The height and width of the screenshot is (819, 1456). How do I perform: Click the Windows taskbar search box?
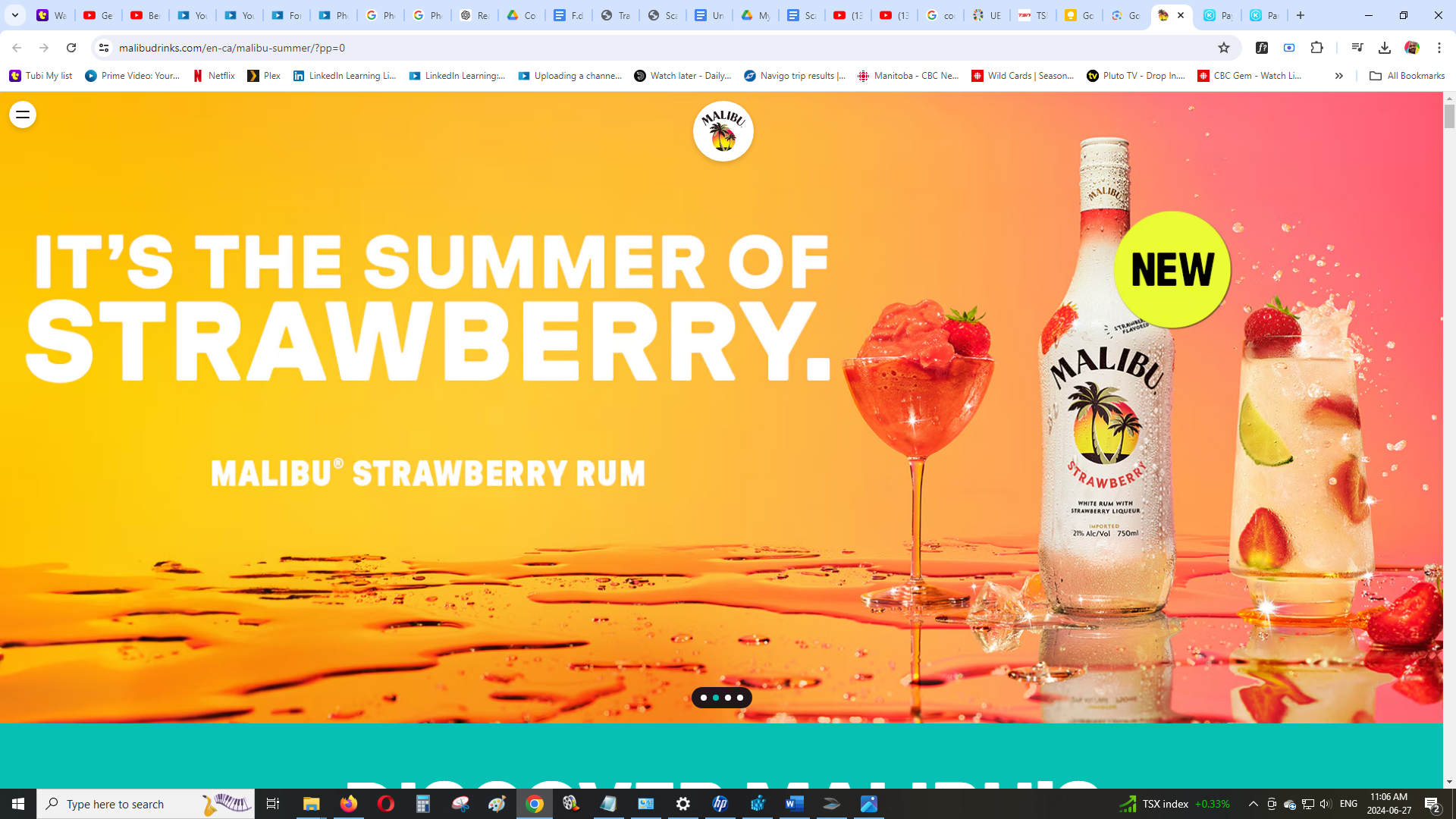[x=146, y=804]
